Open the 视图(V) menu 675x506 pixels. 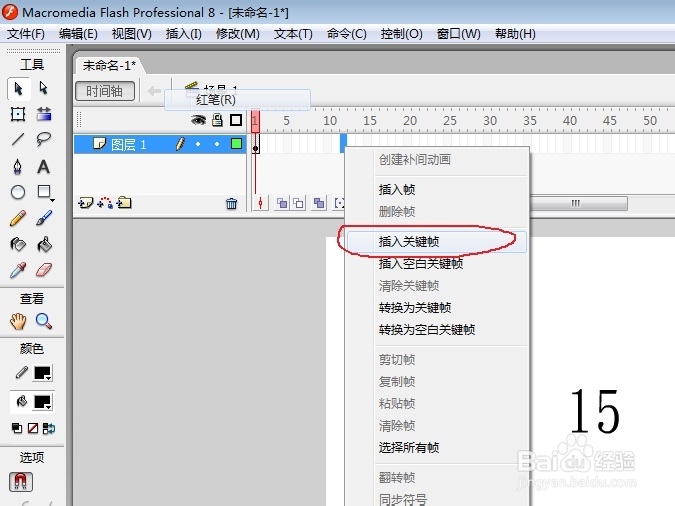[132, 34]
